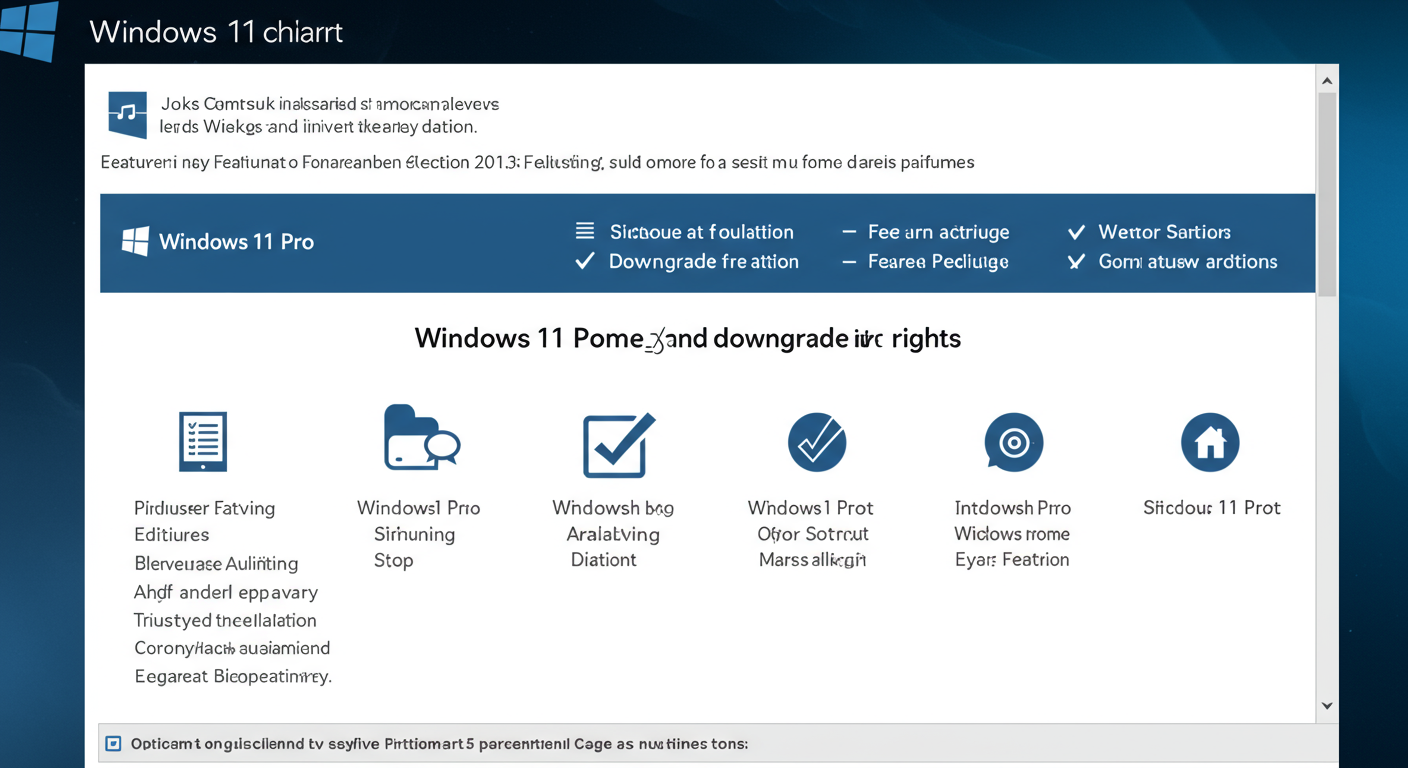This screenshot has width=1408, height=768.
Task: Click the Windows logo in Windows 11 Pro banner
Action: click(x=135, y=241)
